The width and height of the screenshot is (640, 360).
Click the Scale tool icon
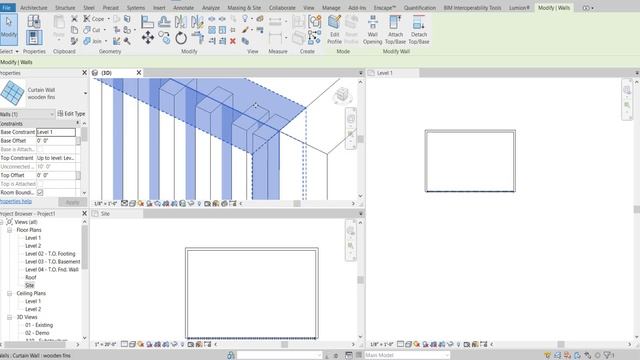(222, 30)
